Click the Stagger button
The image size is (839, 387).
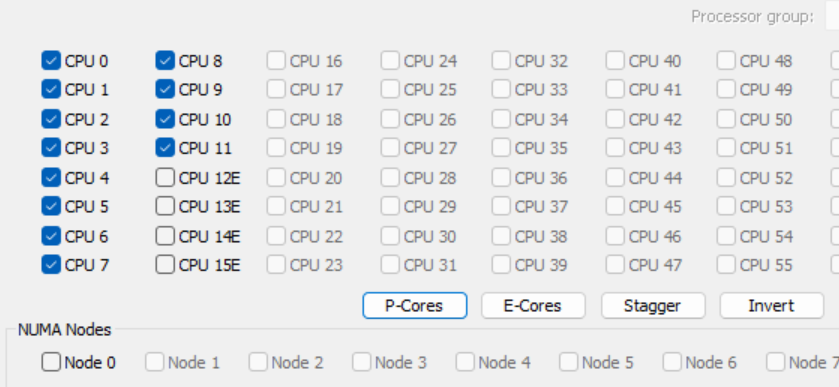coord(653,306)
